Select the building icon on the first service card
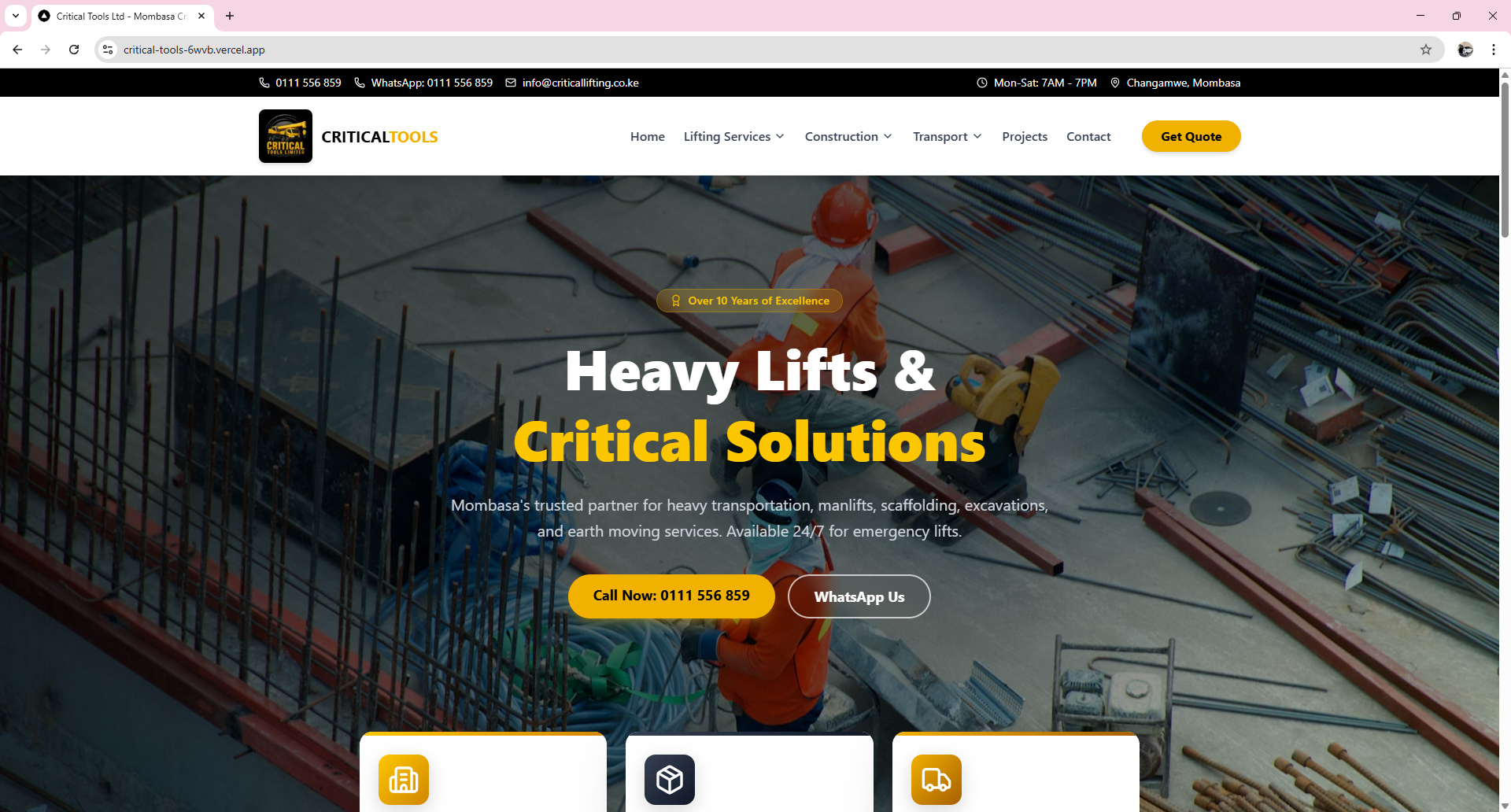Image resolution: width=1511 pixels, height=812 pixels. coord(404,780)
